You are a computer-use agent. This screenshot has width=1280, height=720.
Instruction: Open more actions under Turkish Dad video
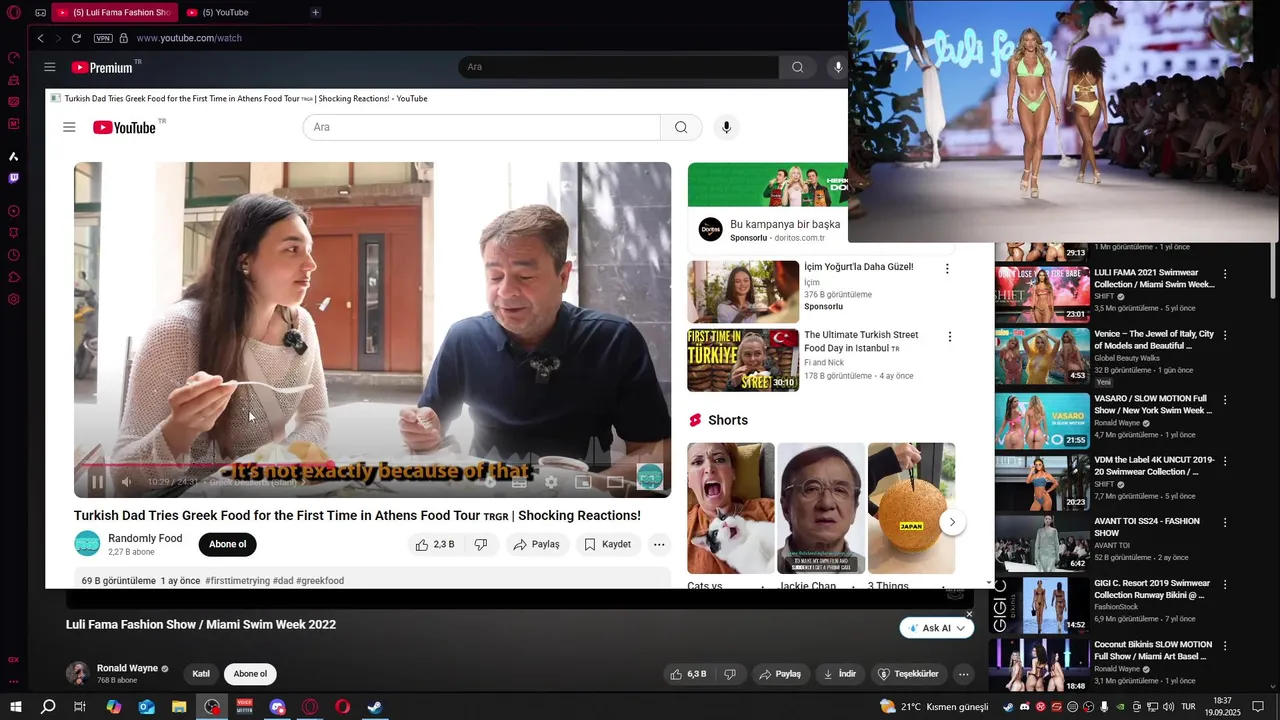(x=659, y=544)
